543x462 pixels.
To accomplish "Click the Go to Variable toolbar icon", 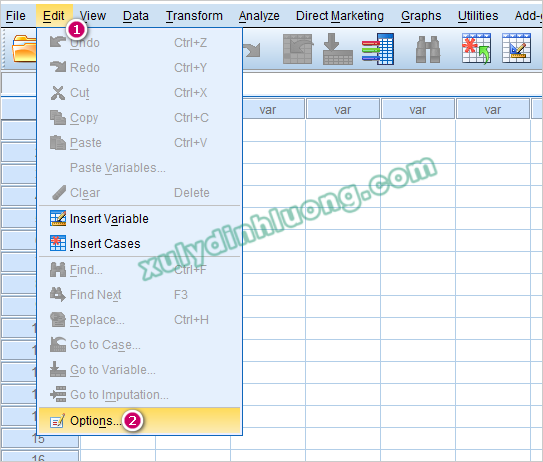I will click(338, 49).
